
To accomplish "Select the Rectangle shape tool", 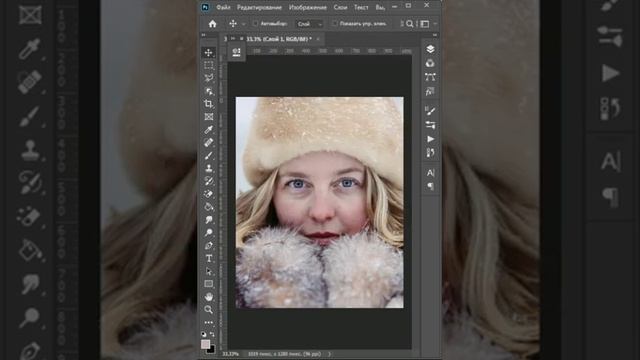I will (209, 284).
